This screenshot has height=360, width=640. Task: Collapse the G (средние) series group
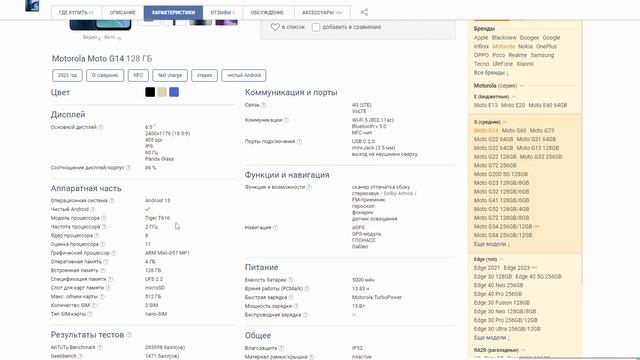click(504, 122)
